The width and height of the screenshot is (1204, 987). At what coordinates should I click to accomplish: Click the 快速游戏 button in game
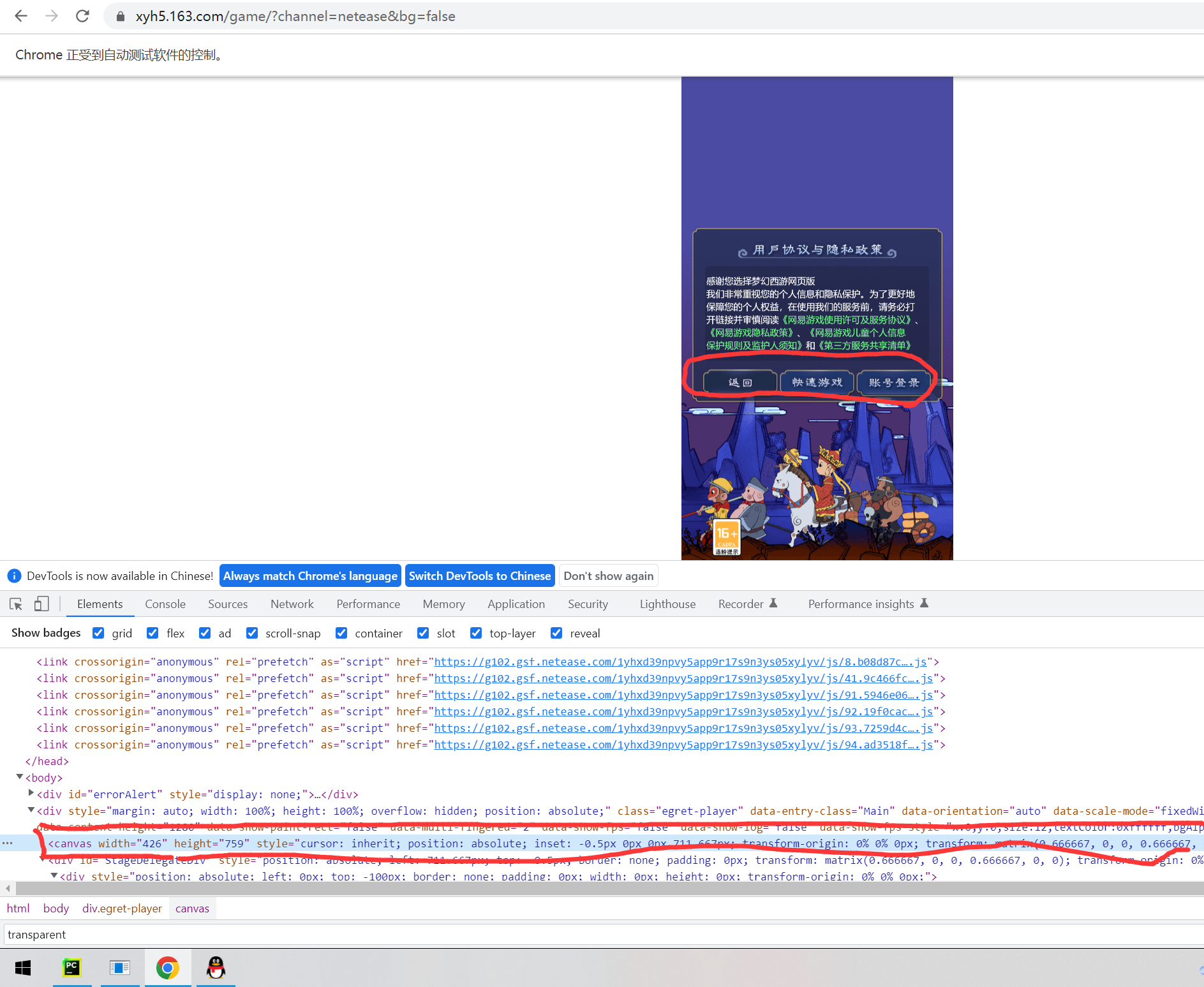click(x=817, y=382)
